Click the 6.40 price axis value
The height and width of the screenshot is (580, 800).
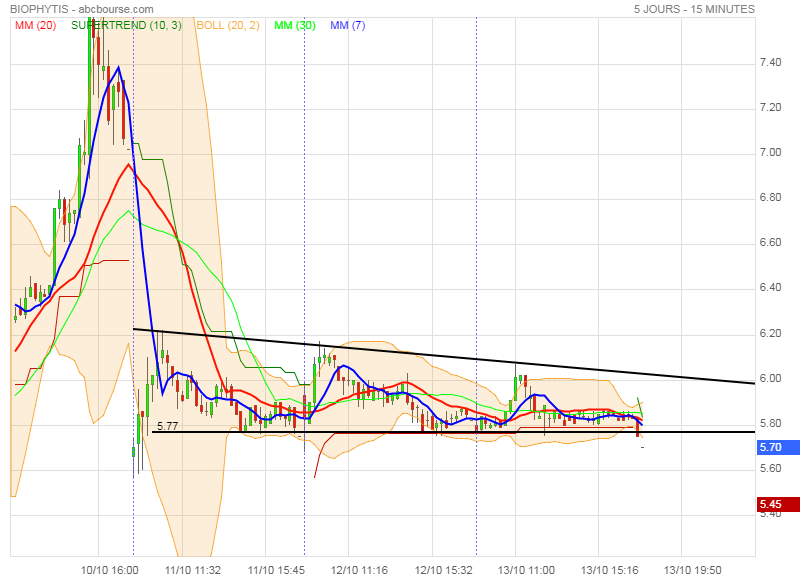coord(770,288)
